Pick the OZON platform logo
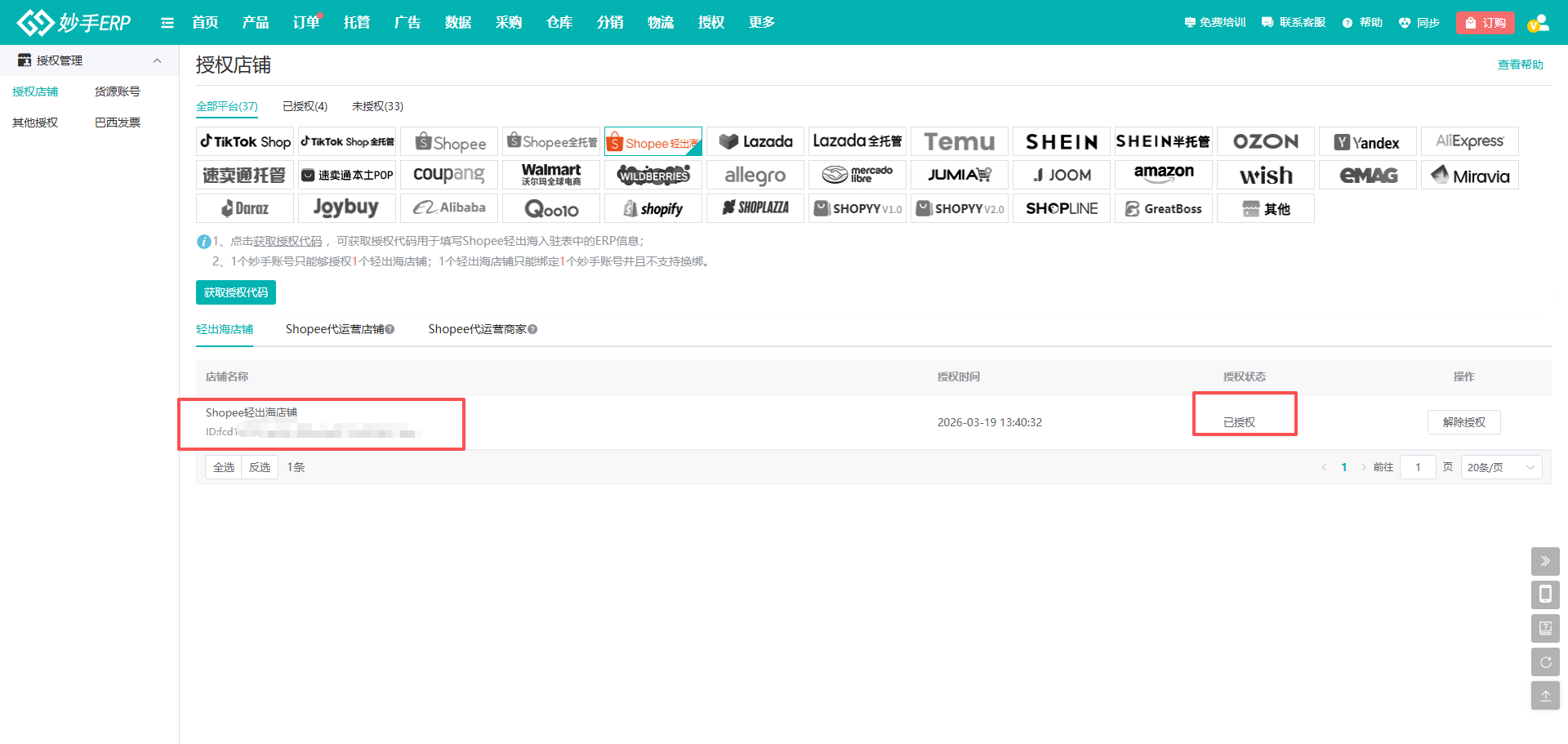The width and height of the screenshot is (1568, 744). click(x=1266, y=141)
